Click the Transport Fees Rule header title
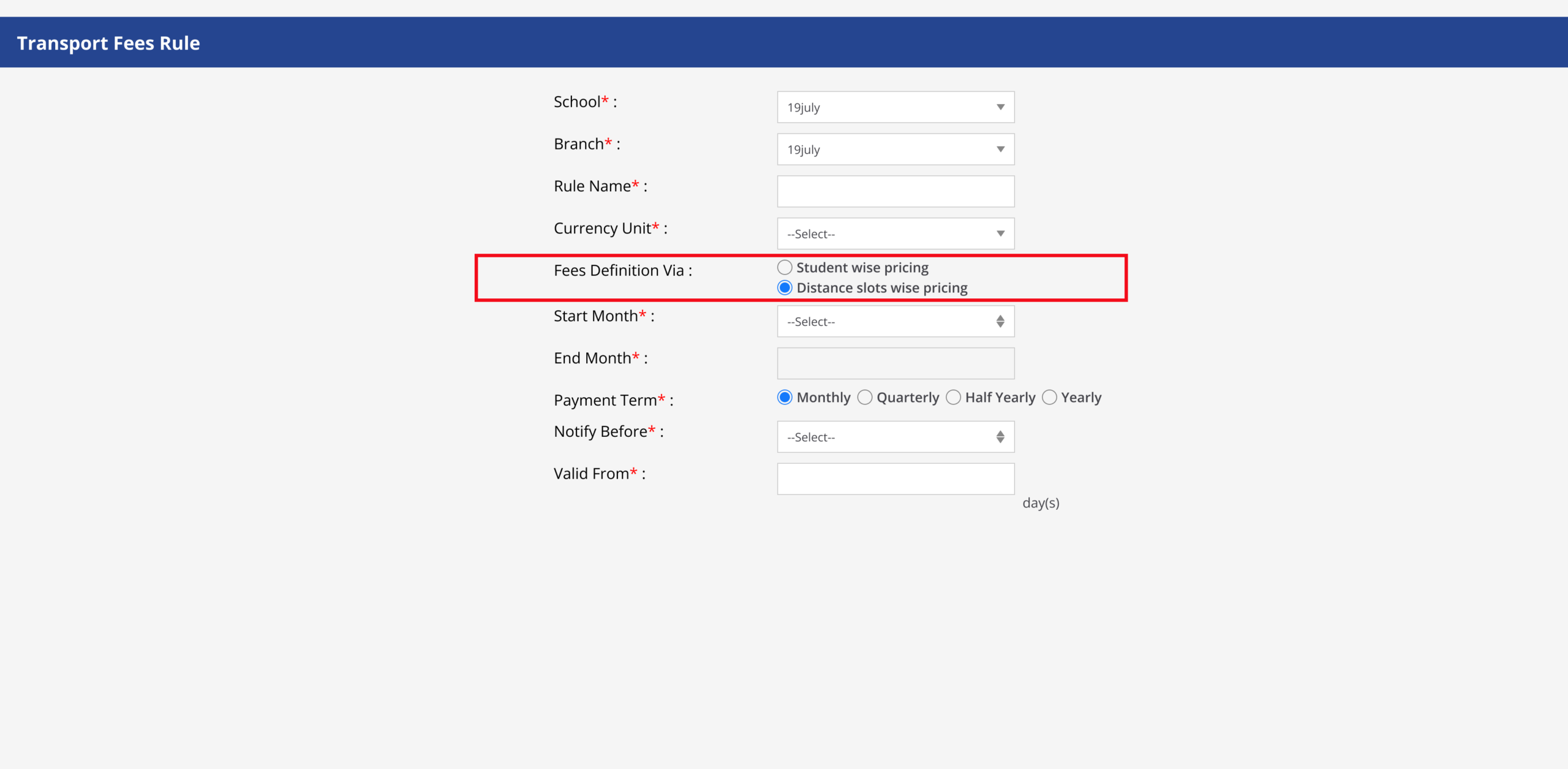This screenshot has width=1568, height=769. 108,43
